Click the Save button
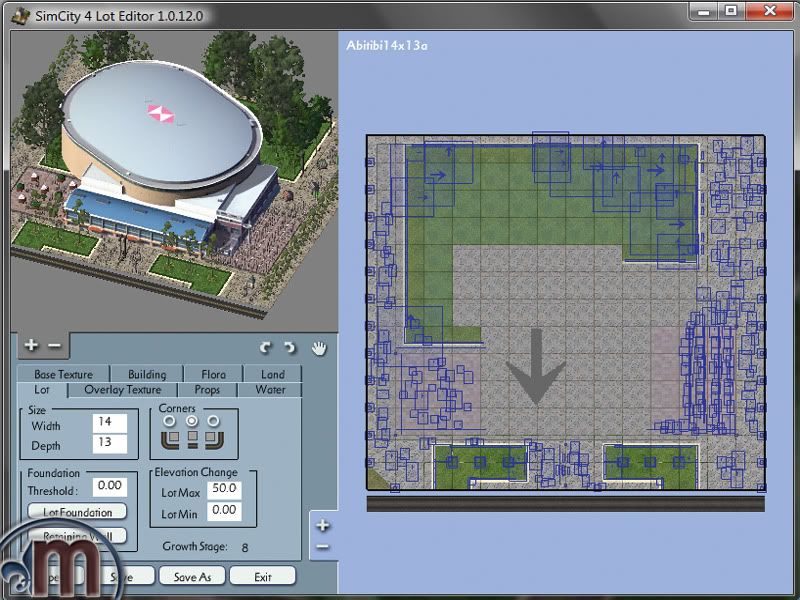The width and height of the screenshot is (800, 600). (122, 577)
